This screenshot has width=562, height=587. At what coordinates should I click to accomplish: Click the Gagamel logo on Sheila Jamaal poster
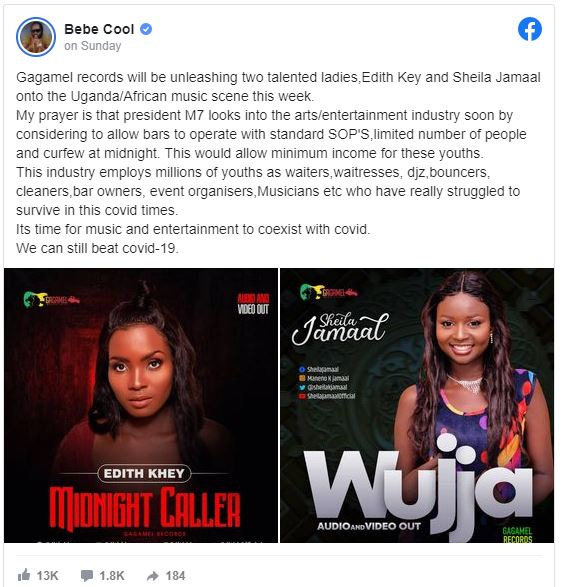pos(328,292)
